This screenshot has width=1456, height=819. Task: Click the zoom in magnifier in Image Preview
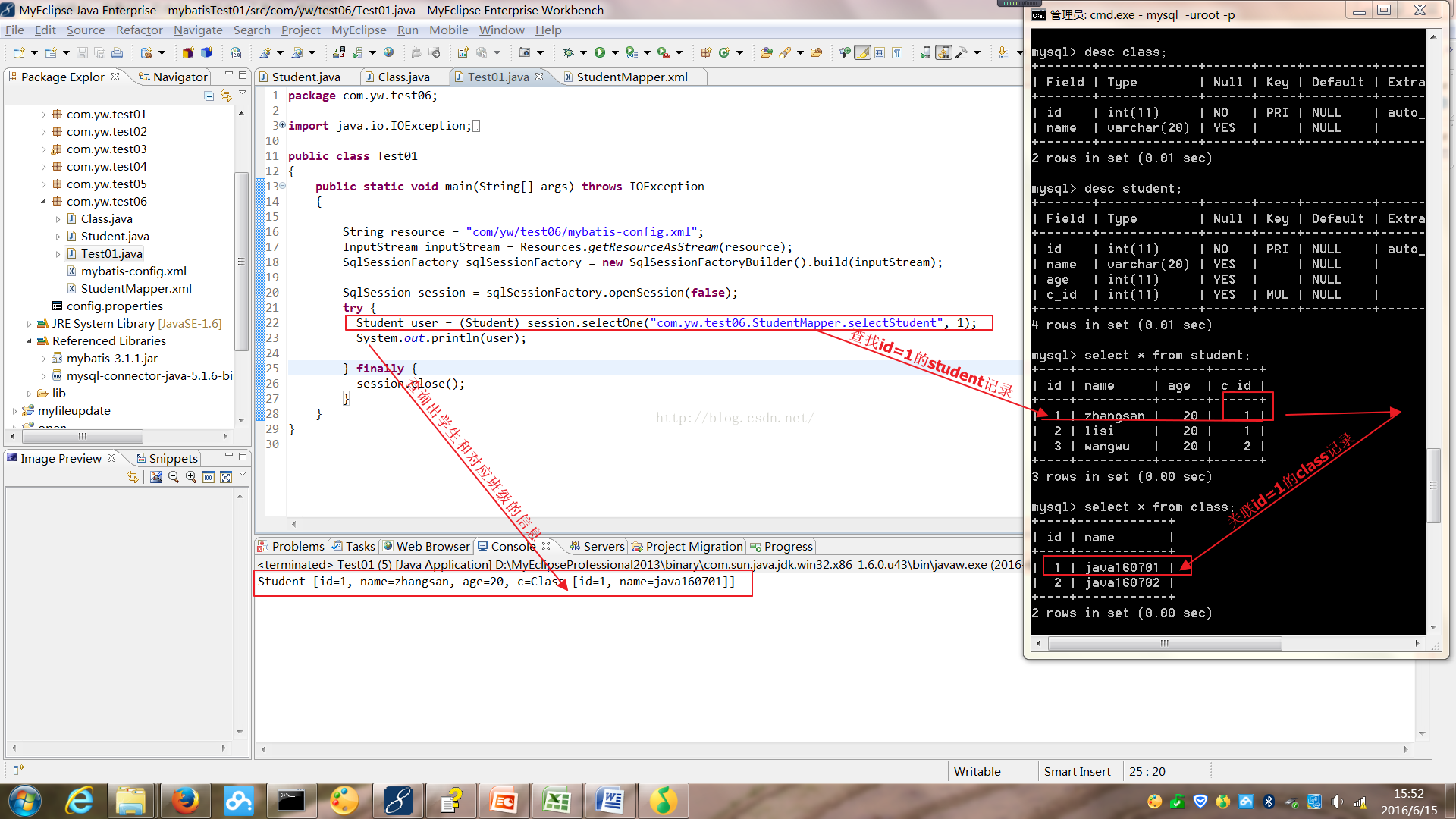(x=191, y=477)
